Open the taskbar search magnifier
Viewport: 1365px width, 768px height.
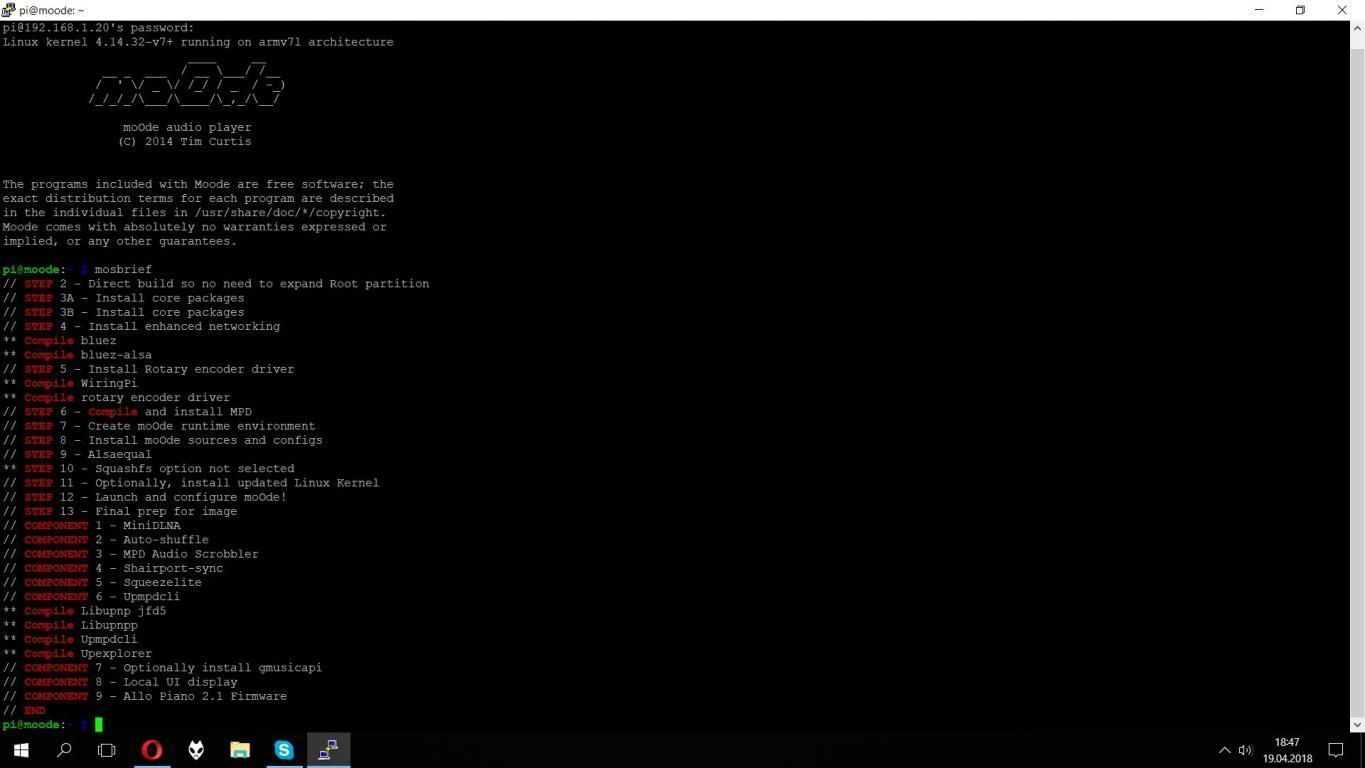pyautogui.click(x=64, y=749)
